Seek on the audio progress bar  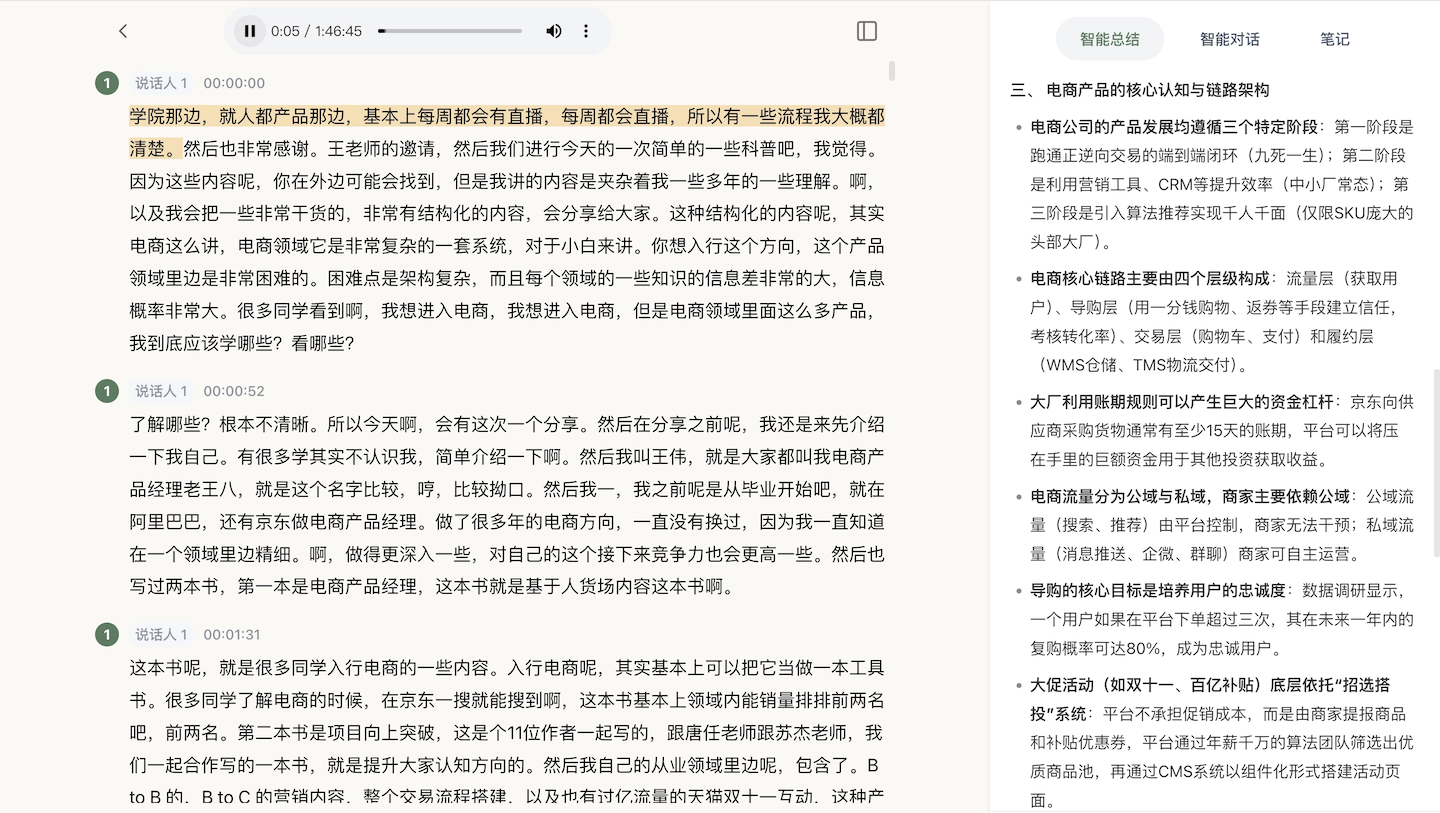(450, 31)
